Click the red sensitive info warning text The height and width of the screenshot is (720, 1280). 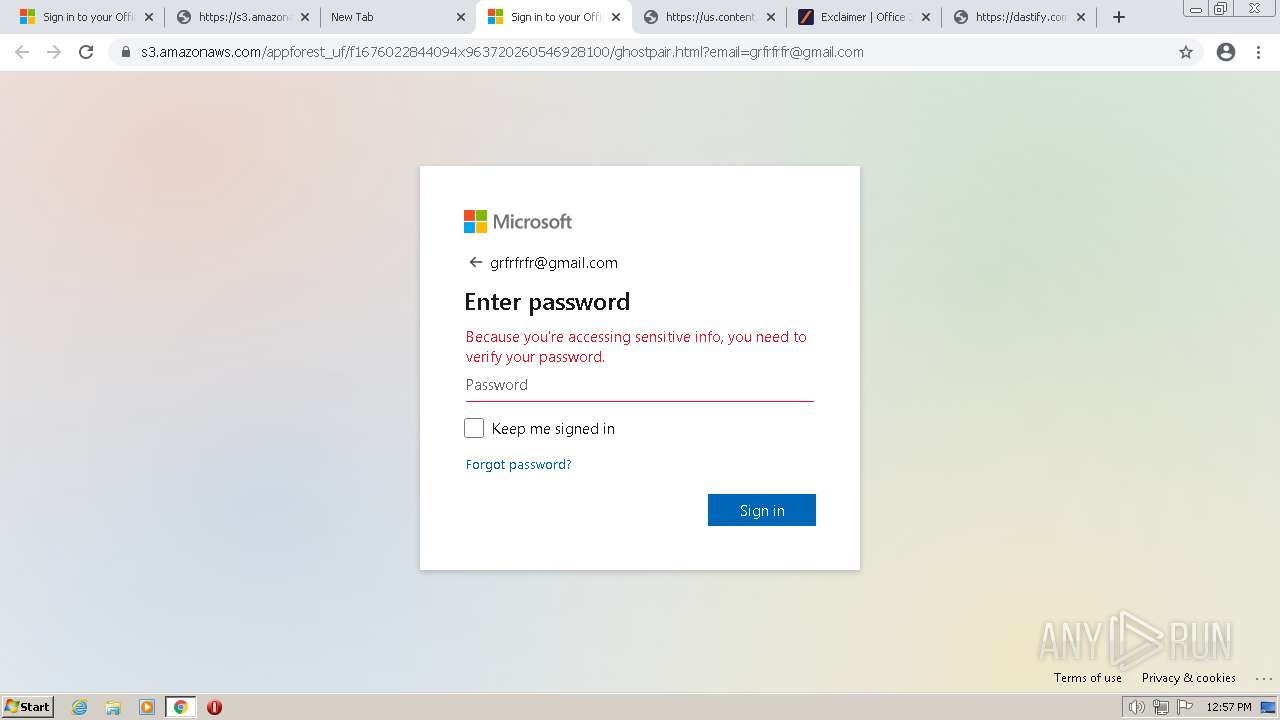click(x=636, y=347)
